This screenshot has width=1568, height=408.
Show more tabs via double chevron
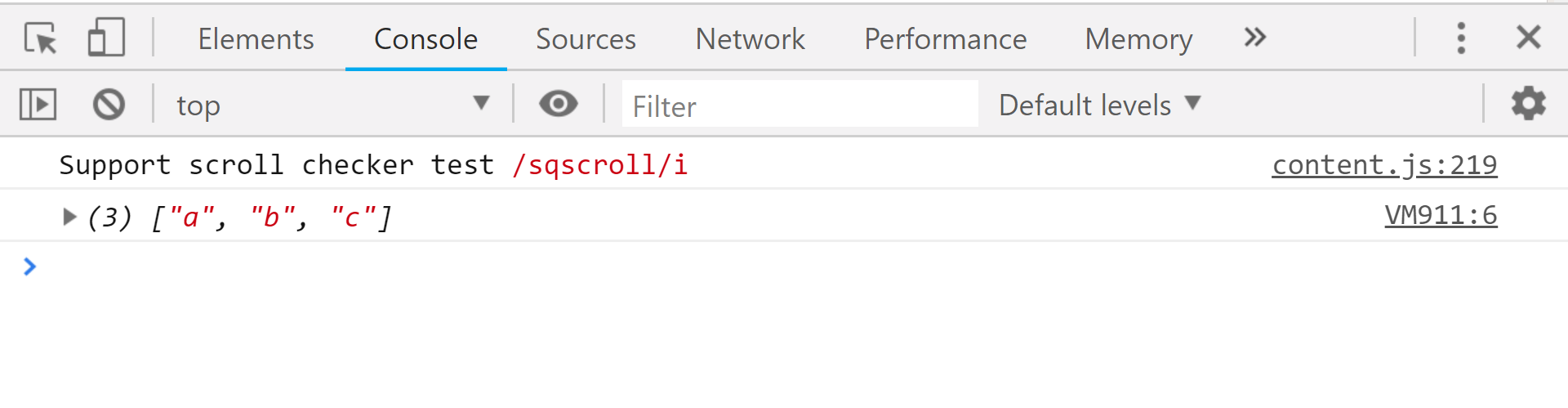(1254, 38)
